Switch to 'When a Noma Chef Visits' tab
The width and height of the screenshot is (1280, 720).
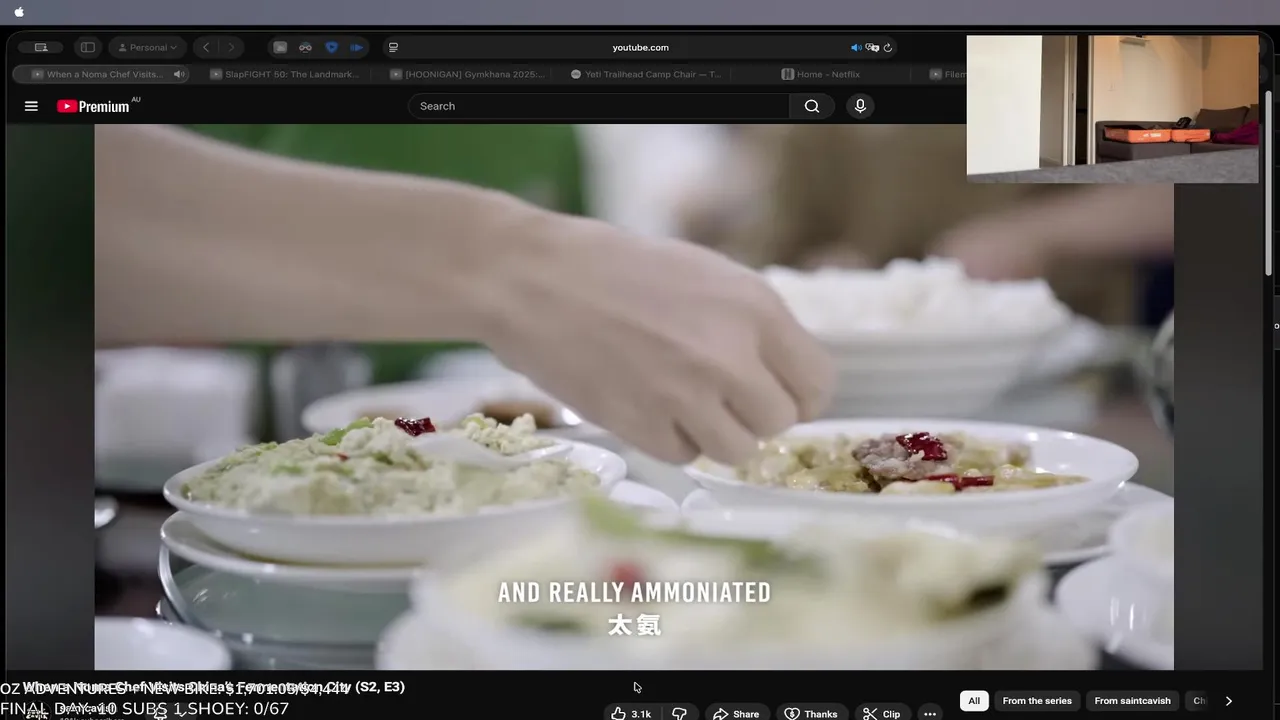tap(103, 74)
